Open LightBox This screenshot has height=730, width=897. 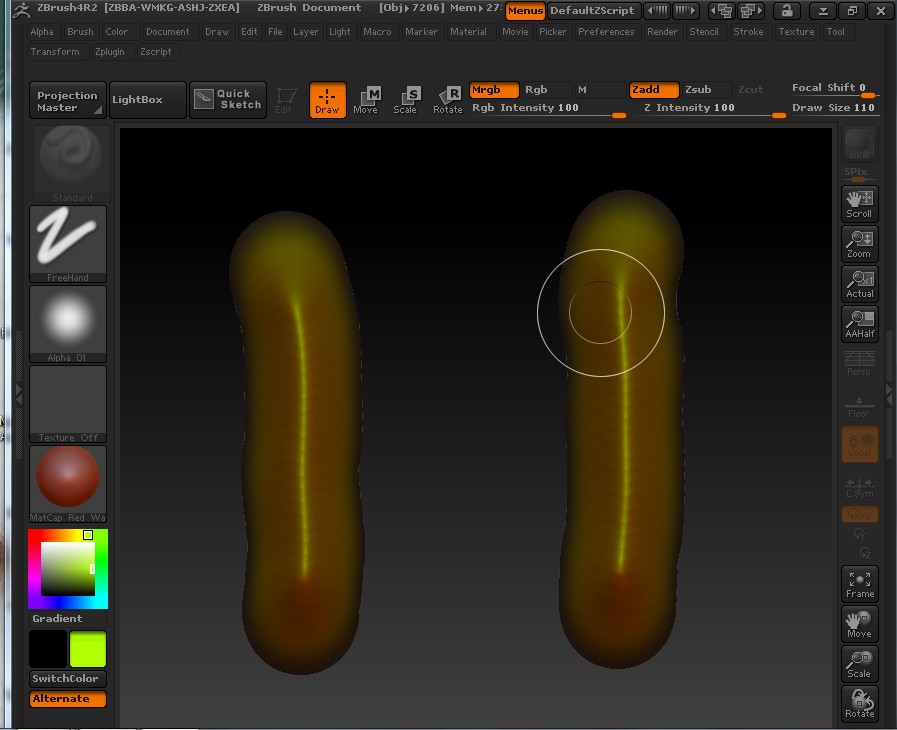point(148,100)
